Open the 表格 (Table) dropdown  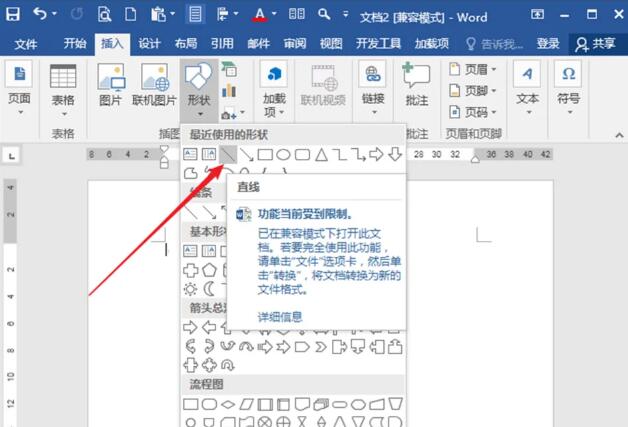pyautogui.click(x=63, y=90)
